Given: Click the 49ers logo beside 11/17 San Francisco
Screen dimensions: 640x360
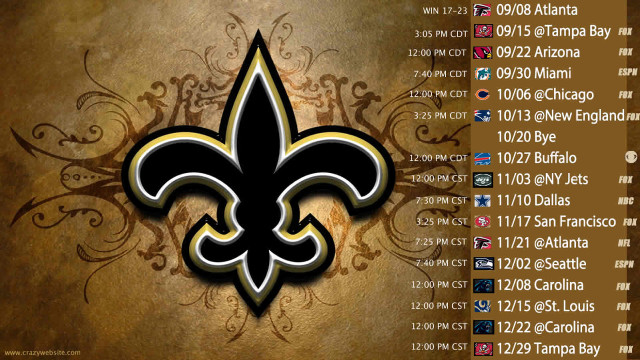Looking at the screenshot, I should [x=482, y=222].
